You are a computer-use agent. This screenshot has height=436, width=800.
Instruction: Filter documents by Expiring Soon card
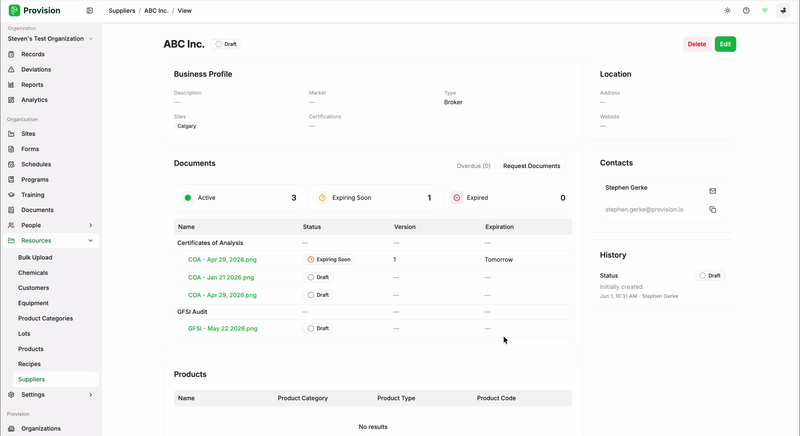[373, 198]
